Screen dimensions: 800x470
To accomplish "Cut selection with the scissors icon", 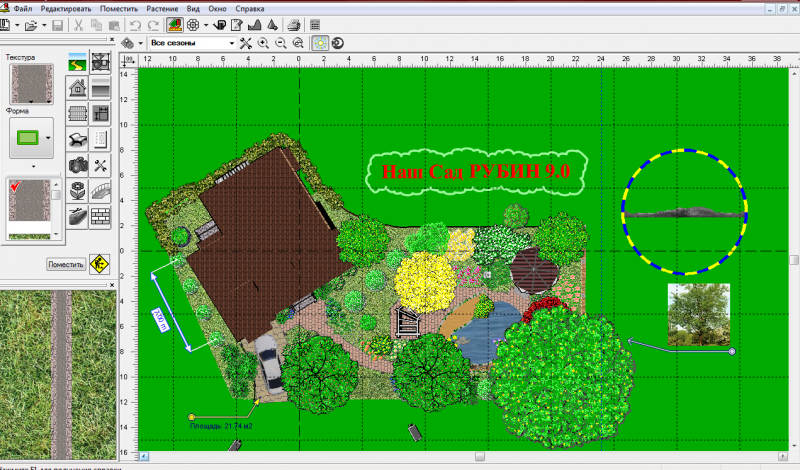I will (79, 24).
